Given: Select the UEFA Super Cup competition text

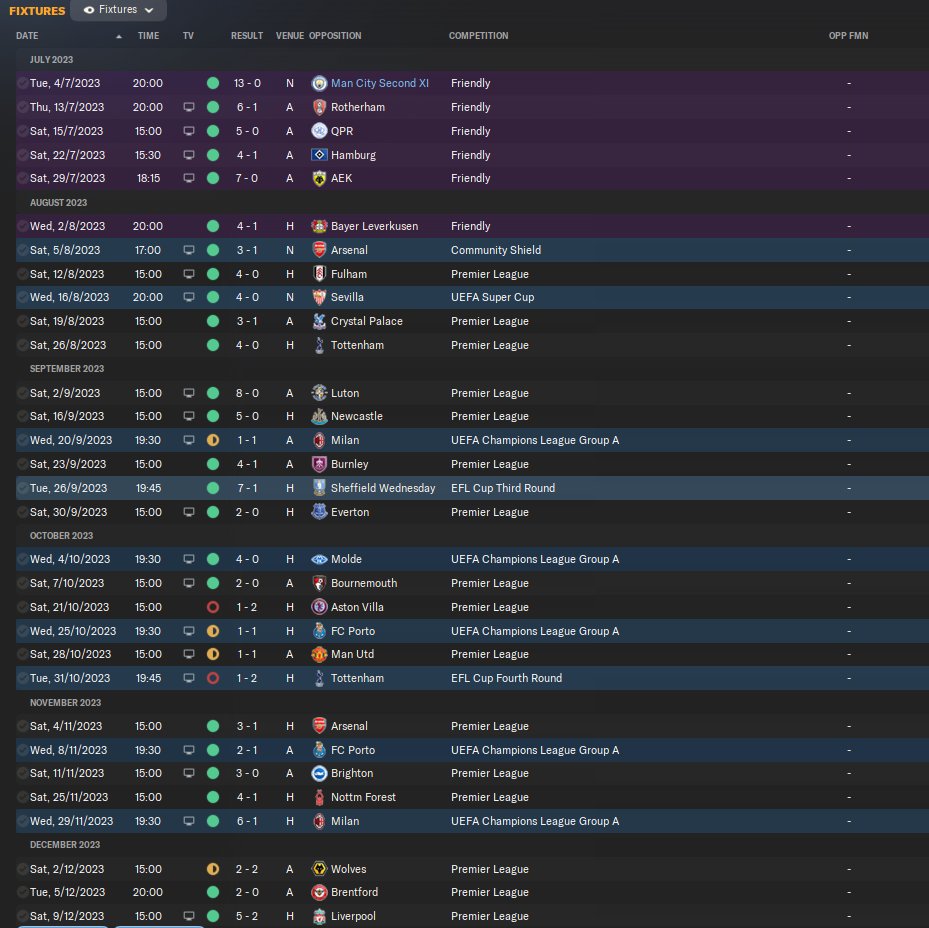Looking at the screenshot, I should coord(492,297).
